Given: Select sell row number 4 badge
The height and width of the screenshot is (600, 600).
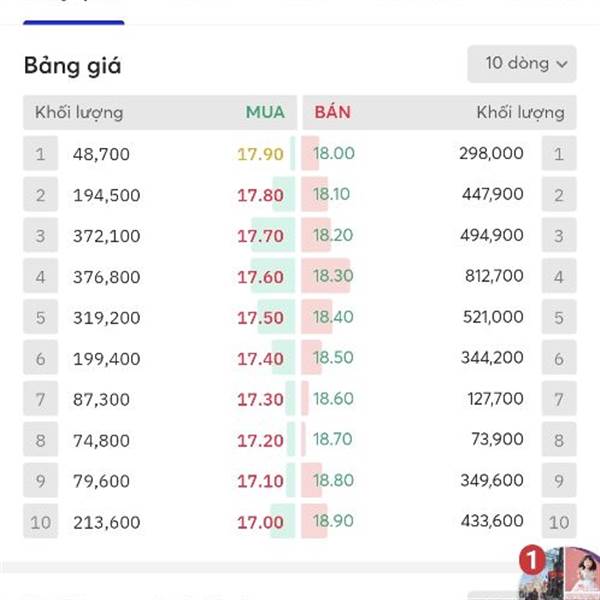Looking at the screenshot, I should 559,276.
